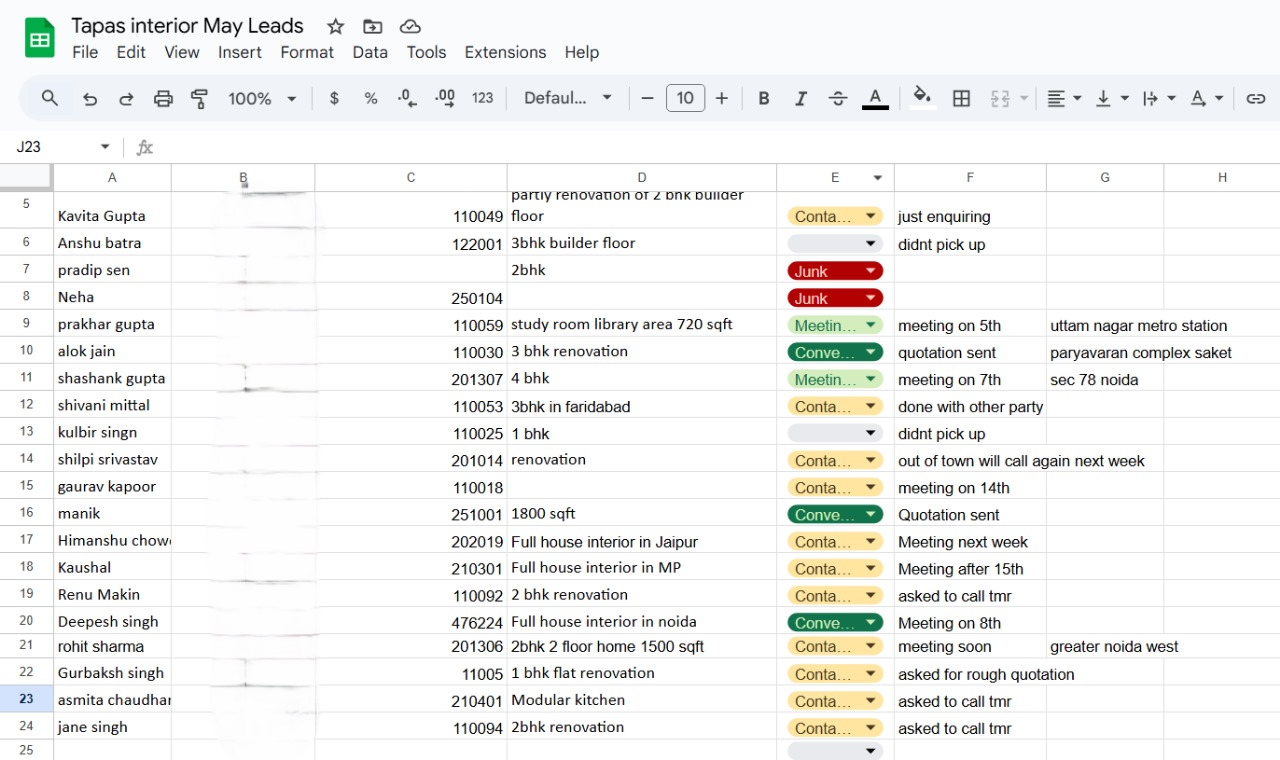Star this spreadsheet document
This screenshot has height=760, width=1280.
coord(335,27)
